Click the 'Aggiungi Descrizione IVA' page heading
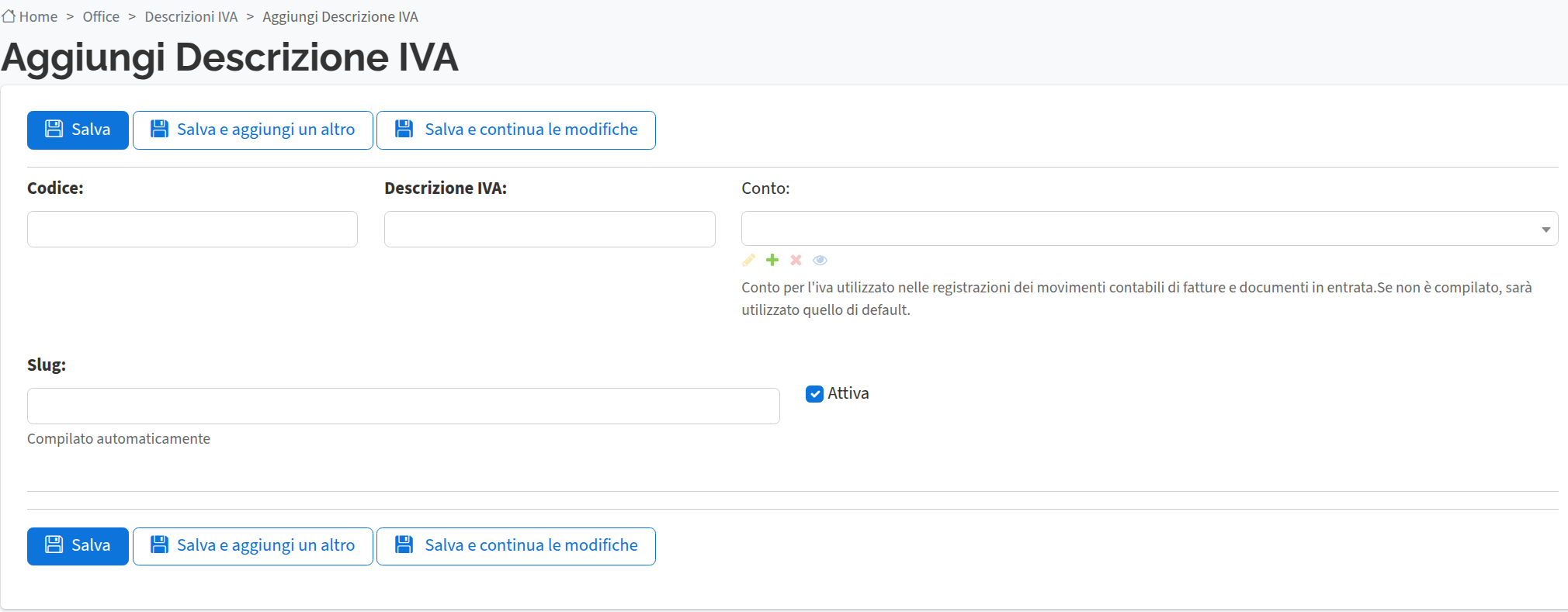1568x612 pixels. coord(230,57)
